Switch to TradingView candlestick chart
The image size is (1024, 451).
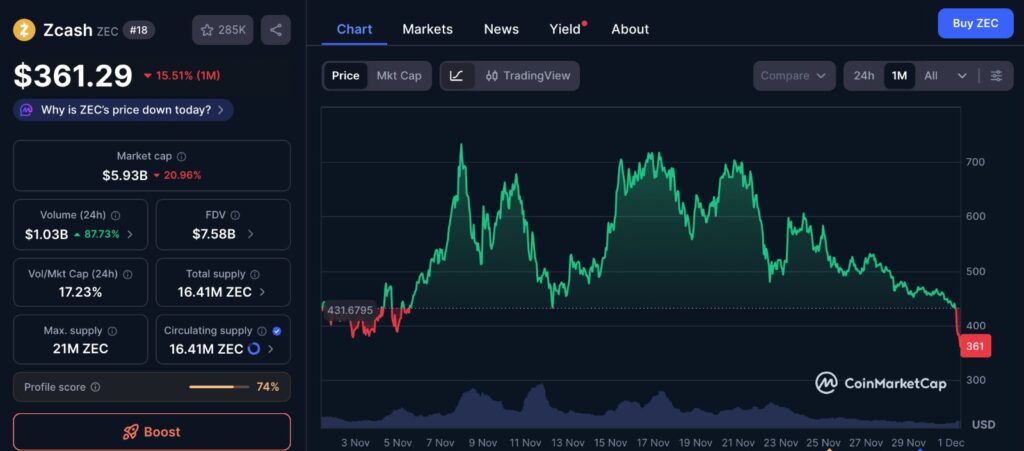[528, 76]
